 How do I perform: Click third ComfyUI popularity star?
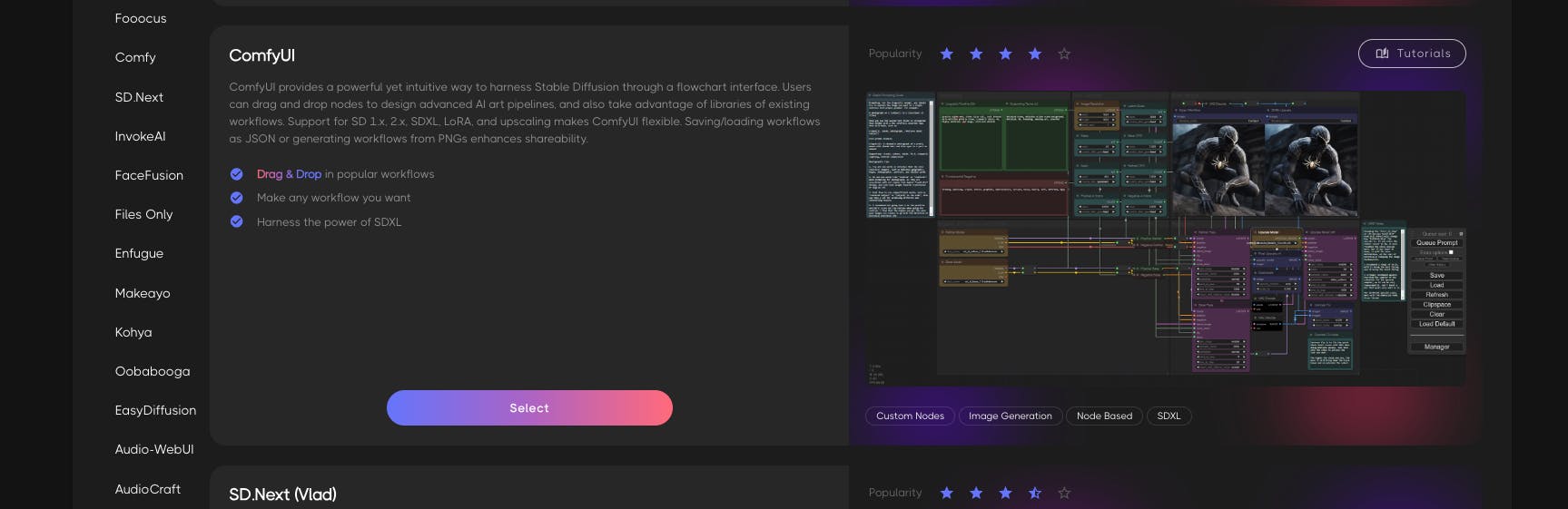pos(1005,54)
